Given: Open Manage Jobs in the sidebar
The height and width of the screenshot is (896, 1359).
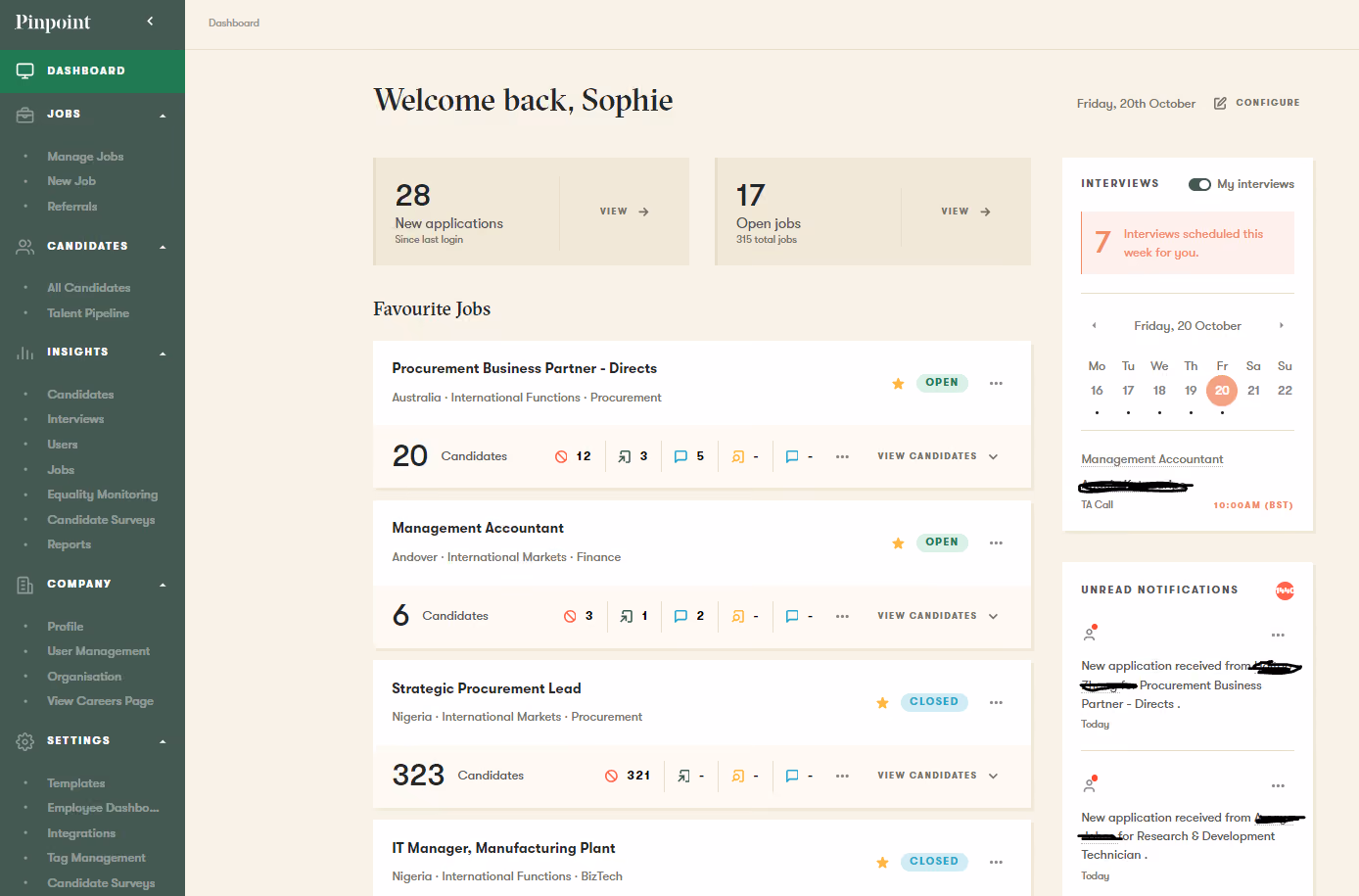Looking at the screenshot, I should pyautogui.click(x=85, y=157).
